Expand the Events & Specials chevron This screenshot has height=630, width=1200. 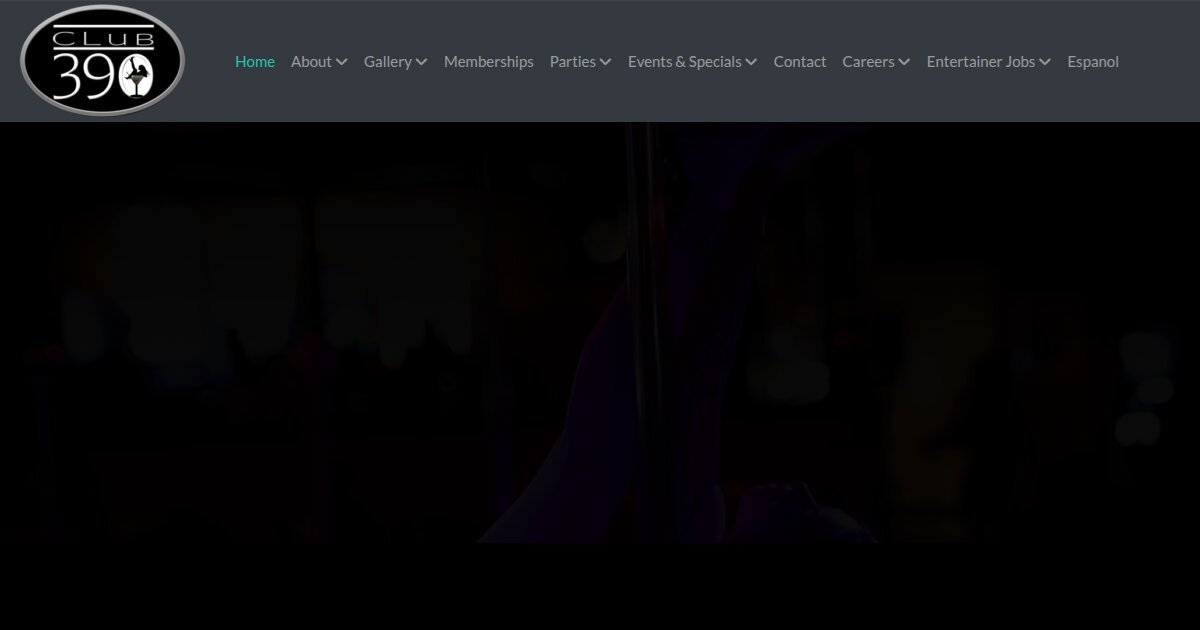[x=751, y=62]
